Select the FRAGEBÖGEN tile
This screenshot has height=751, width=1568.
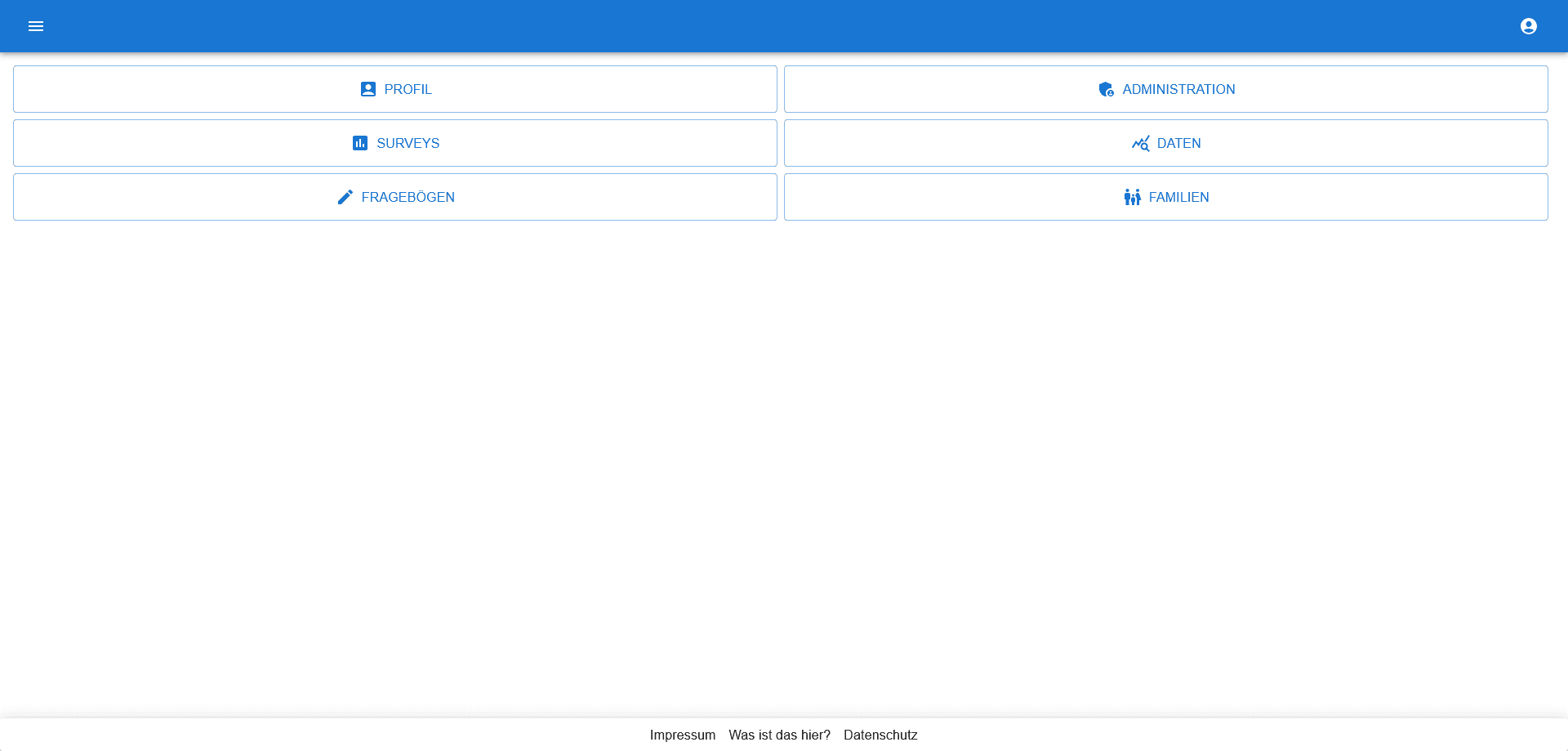395,197
